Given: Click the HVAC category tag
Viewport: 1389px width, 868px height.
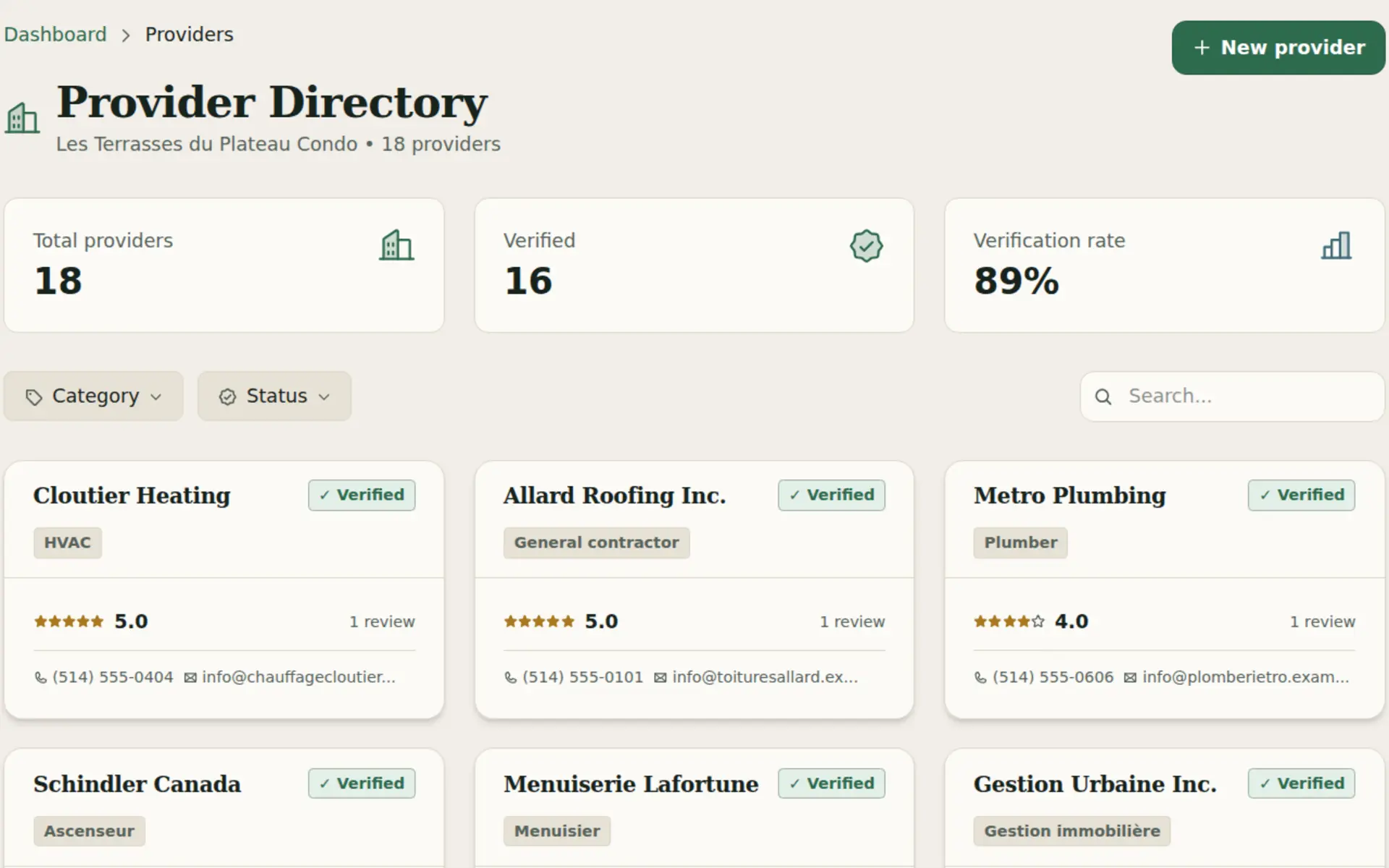Looking at the screenshot, I should point(67,542).
